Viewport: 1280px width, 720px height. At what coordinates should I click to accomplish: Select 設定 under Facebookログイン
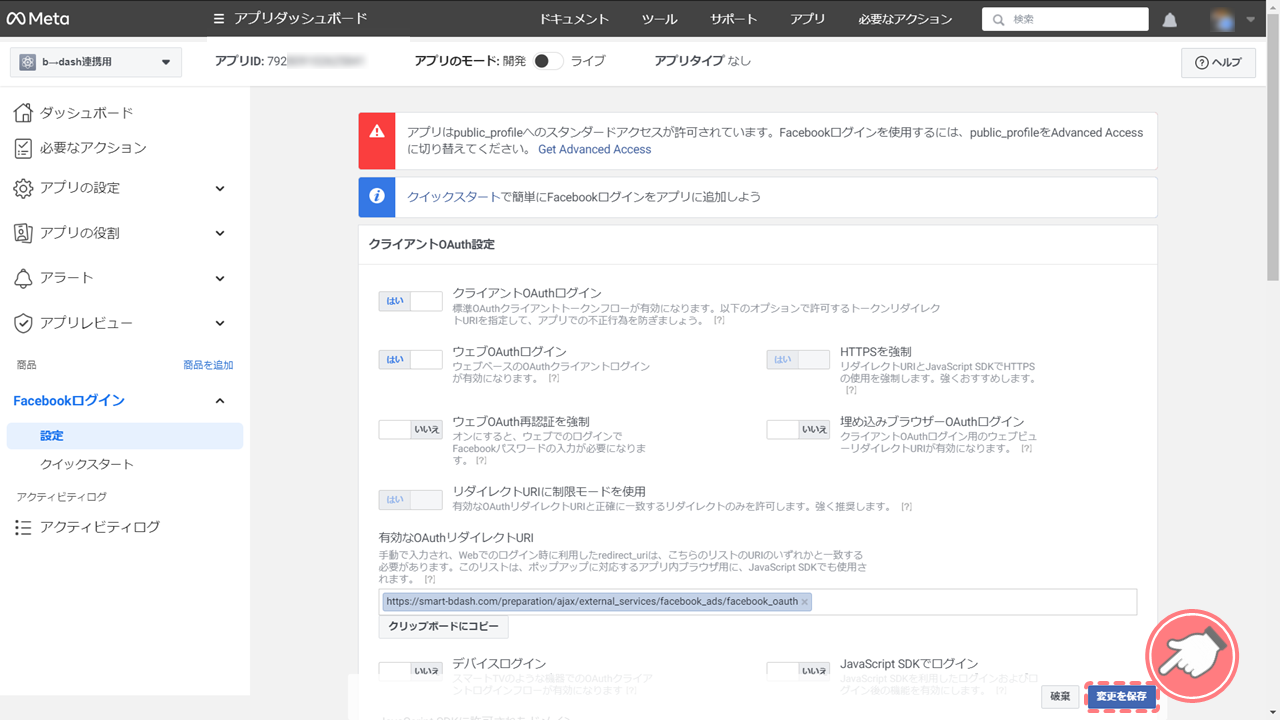click(124, 436)
